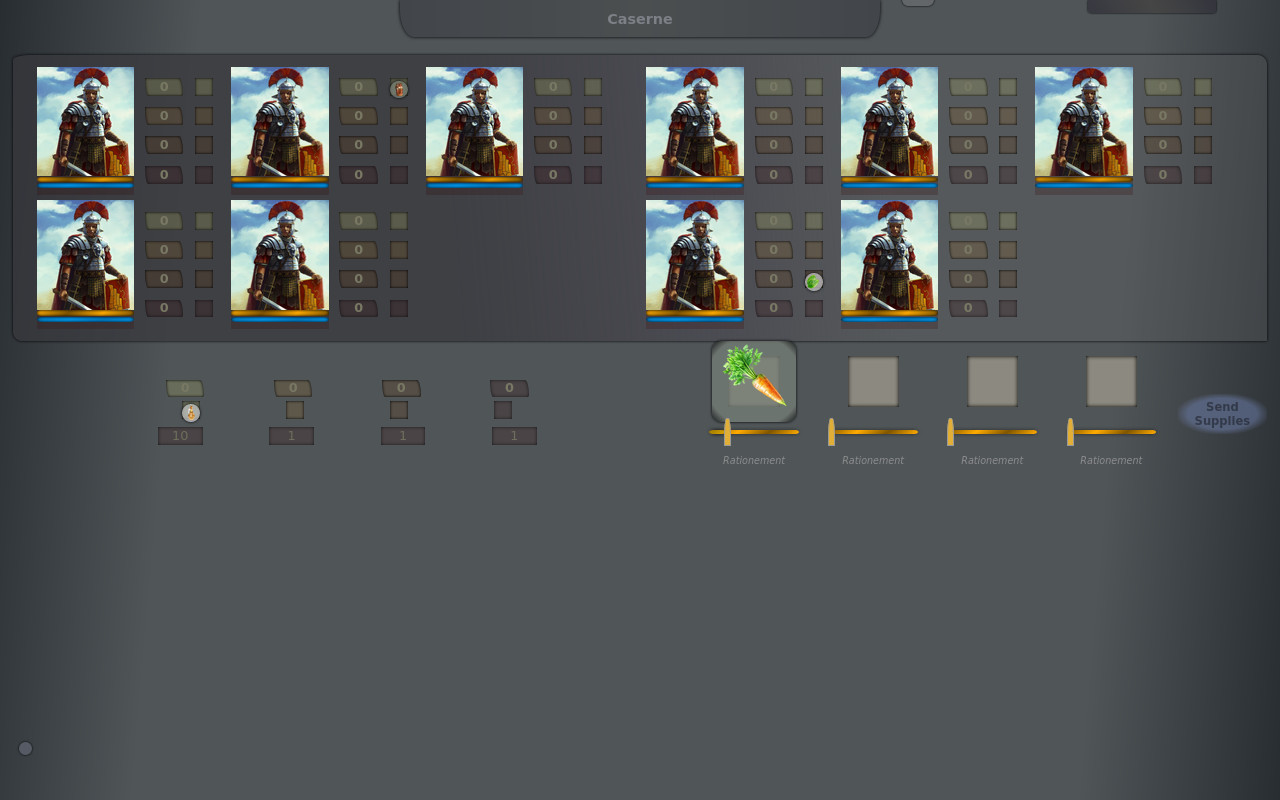This screenshot has width=1280, height=800.
Task: Click the second Rationement slider handle
Action: click(831, 432)
